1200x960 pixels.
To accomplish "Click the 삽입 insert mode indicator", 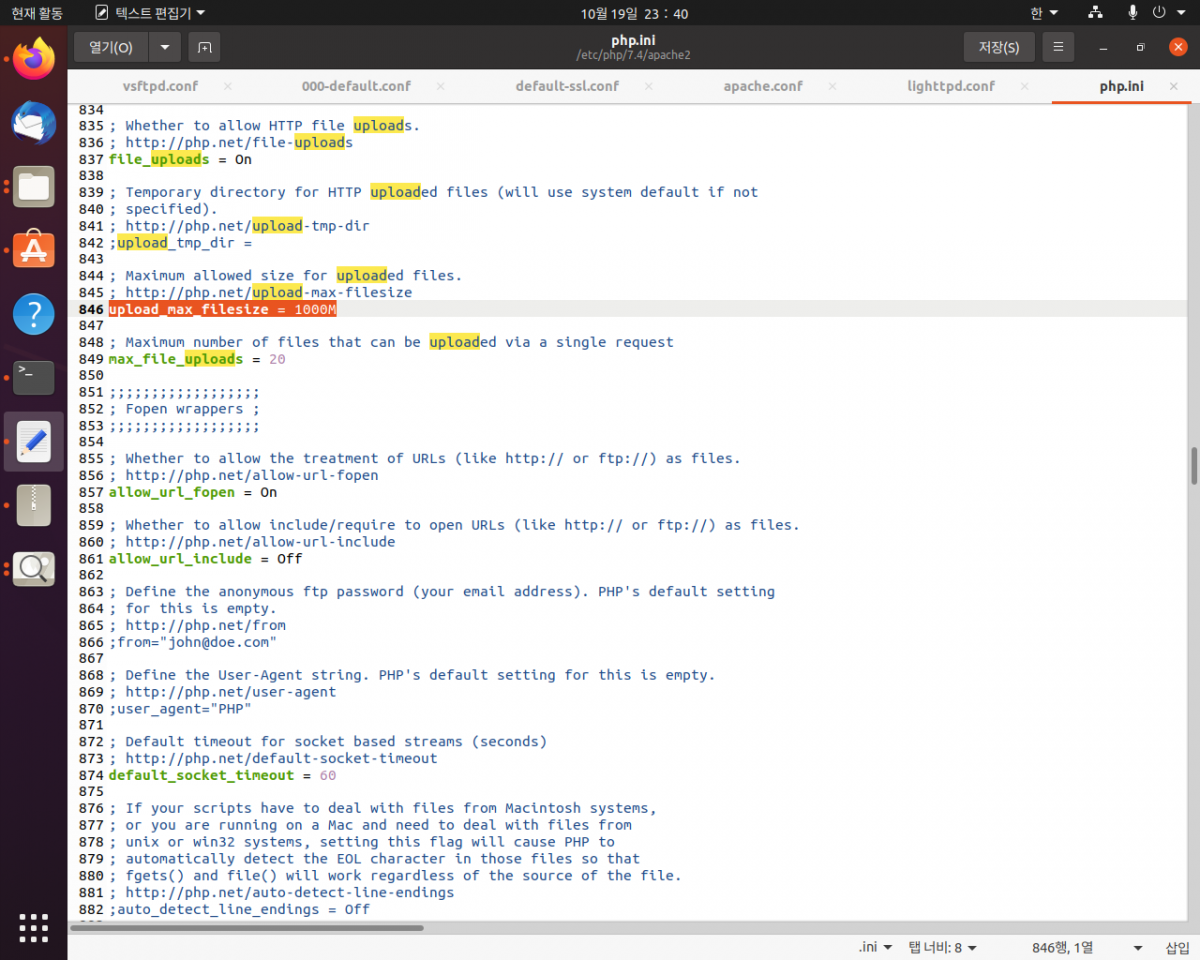I will coord(1177,947).
